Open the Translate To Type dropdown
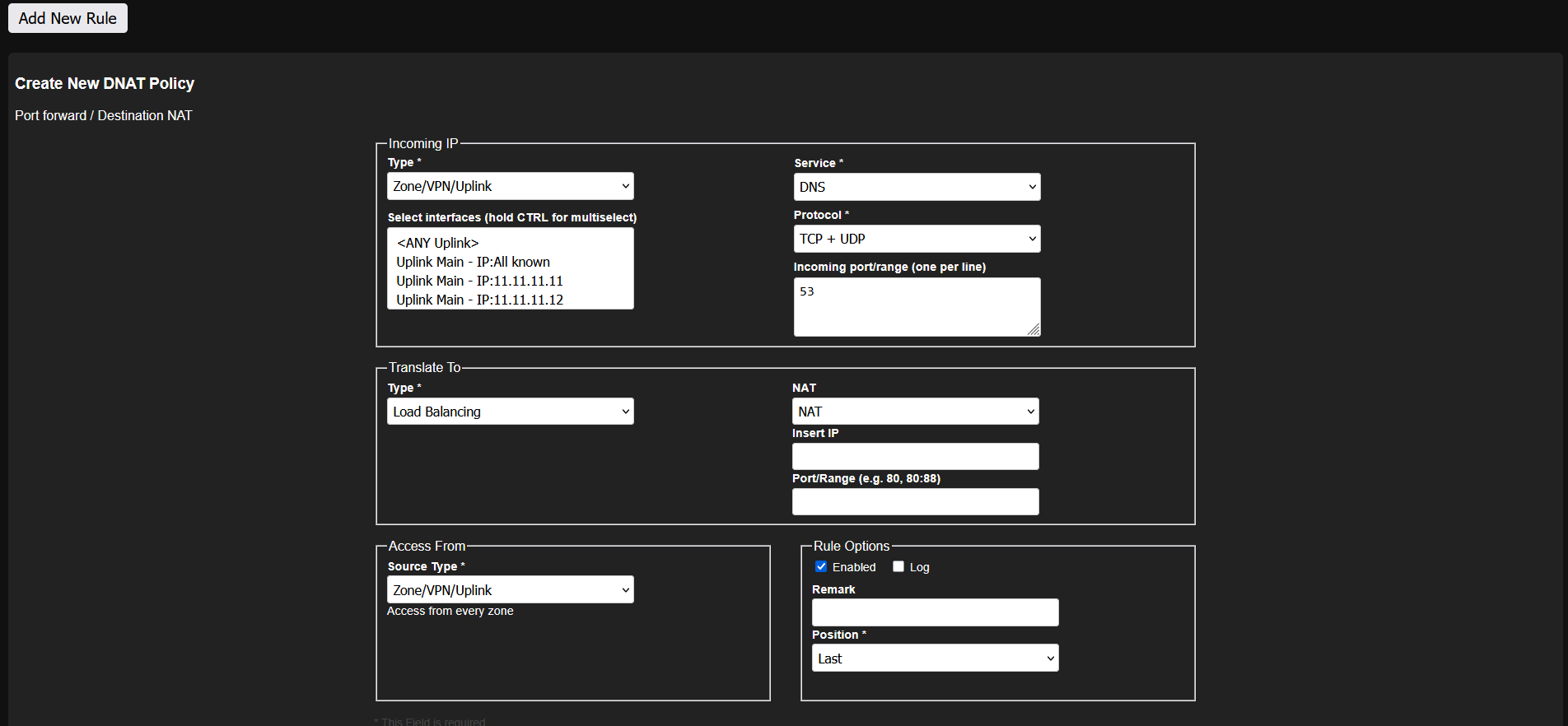This screenshot has height=726, width=1568. [x=510, y=412]
